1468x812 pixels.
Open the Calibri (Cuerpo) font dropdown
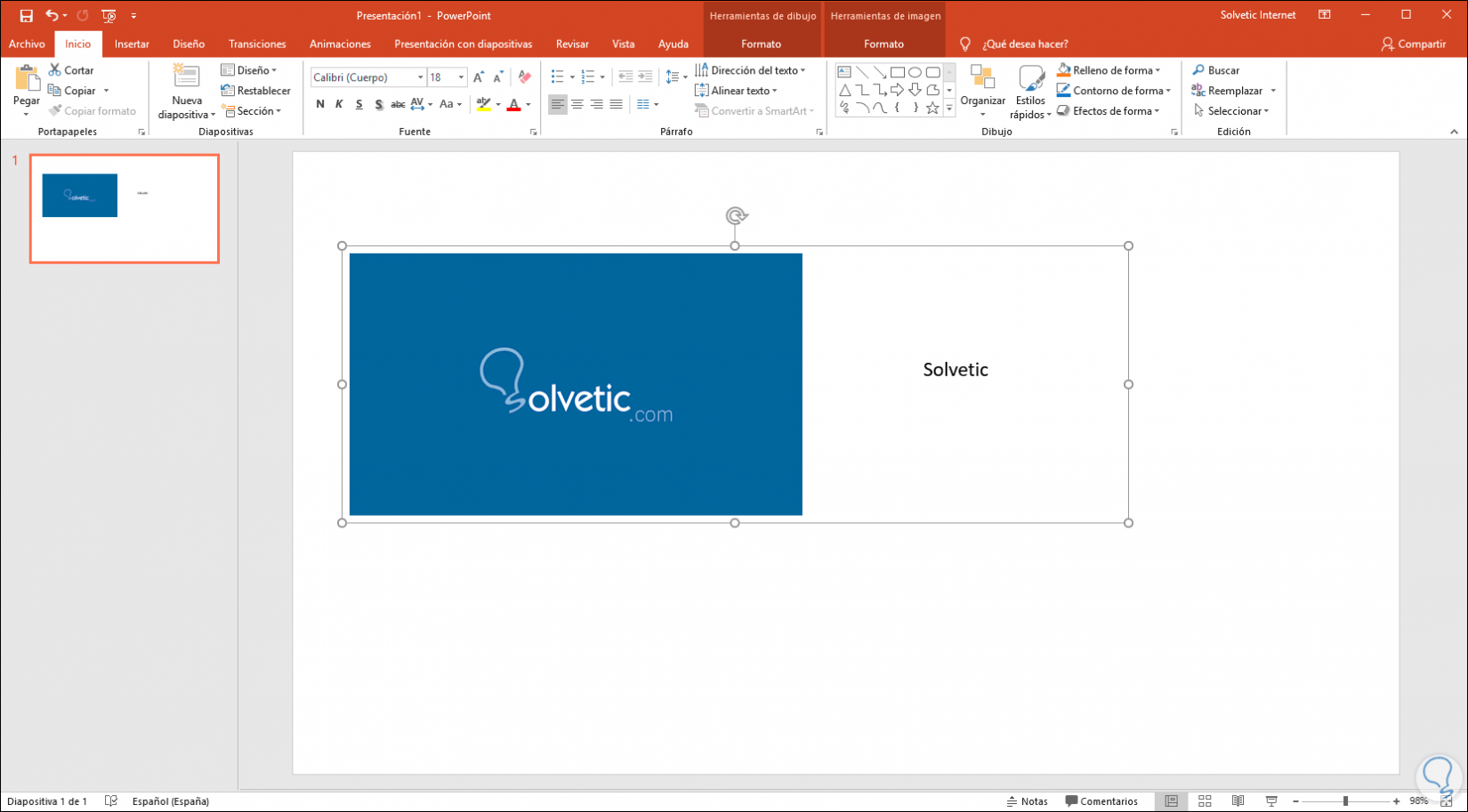[420, 77]
